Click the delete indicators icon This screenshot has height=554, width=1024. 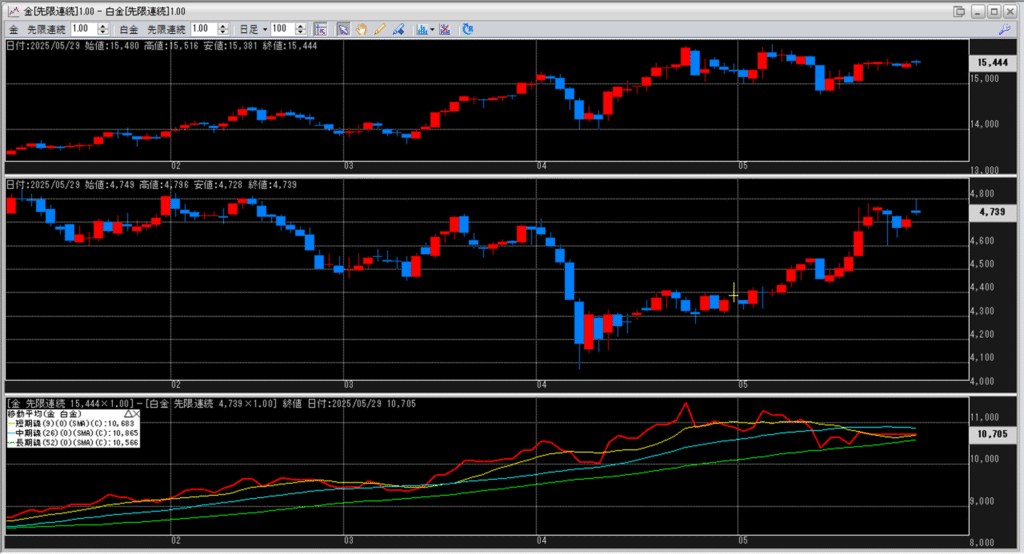[445, 29]
